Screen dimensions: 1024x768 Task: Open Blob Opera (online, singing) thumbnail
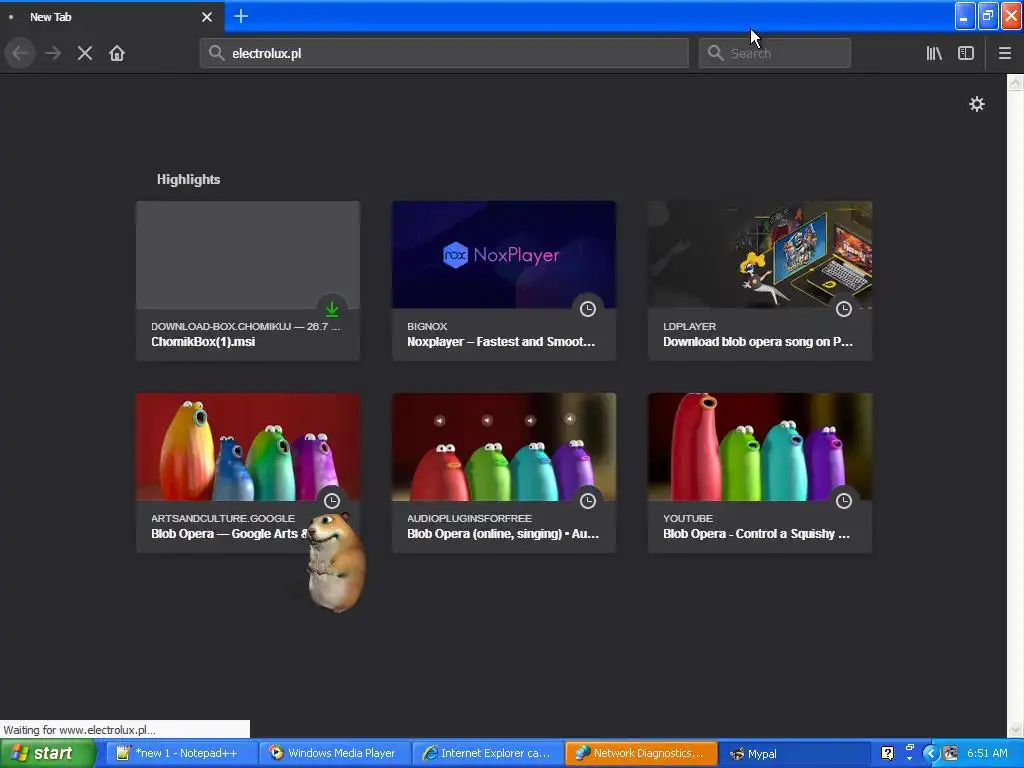click(x=504, y=447)
